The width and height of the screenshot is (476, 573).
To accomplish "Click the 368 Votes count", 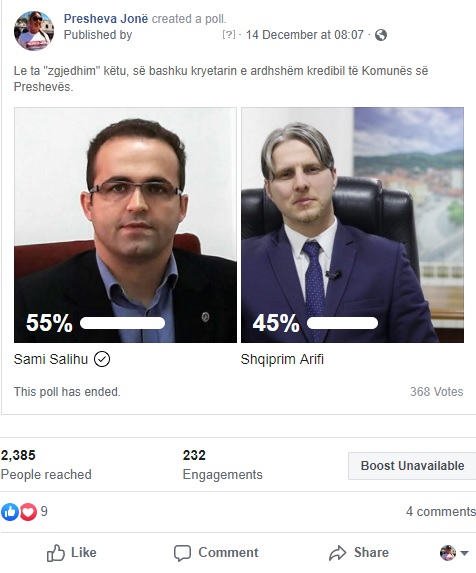I will click(437, 392).
